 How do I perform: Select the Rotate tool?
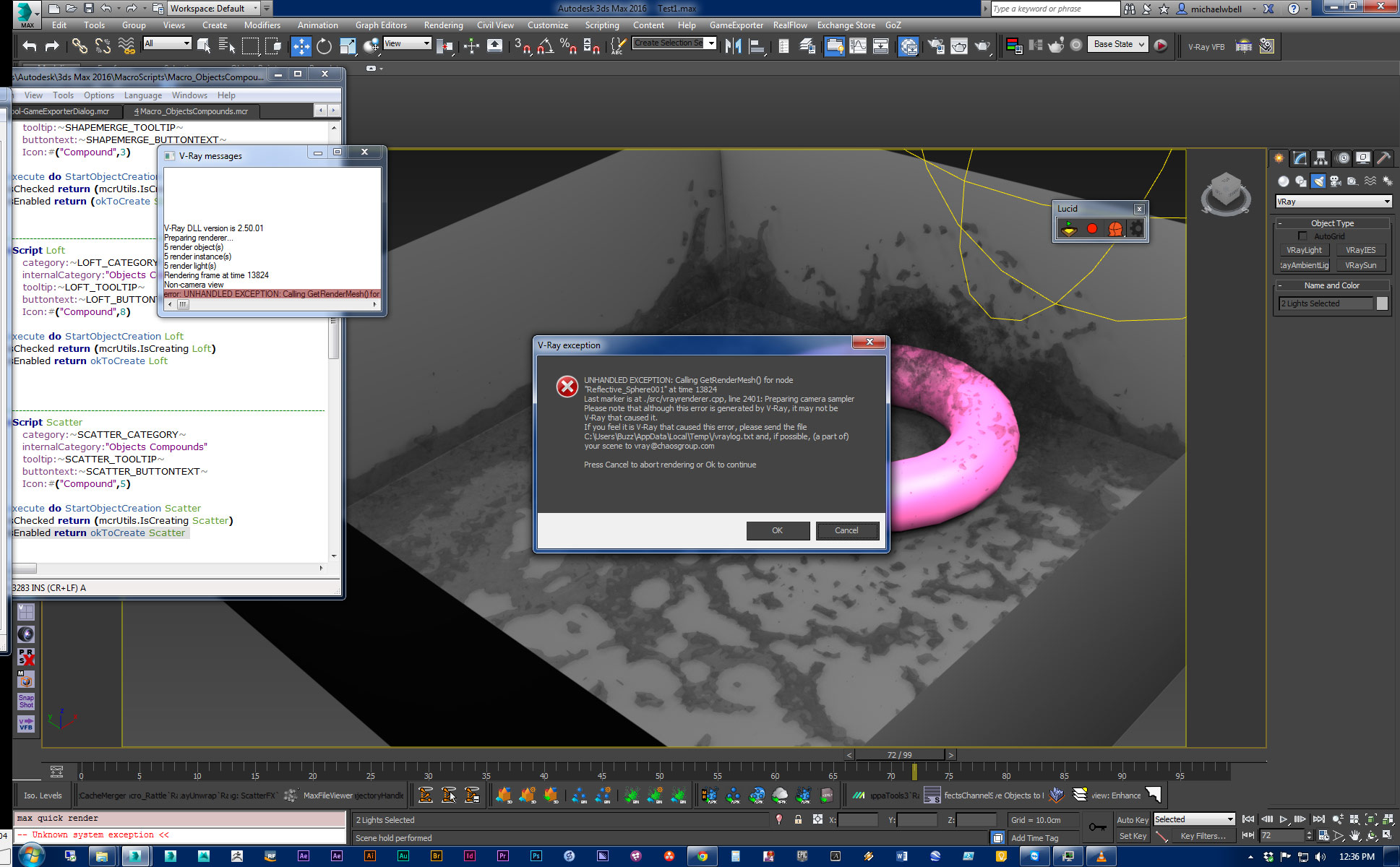(x=324, y=46)
